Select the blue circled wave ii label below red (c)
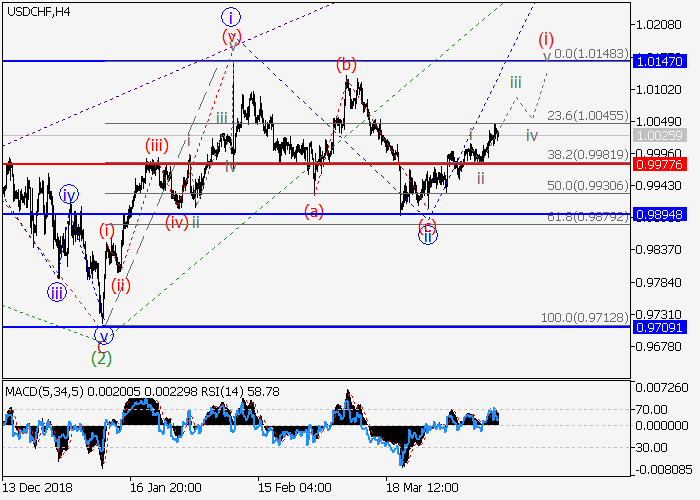This screenshot has height=500, width=700. 427,237
